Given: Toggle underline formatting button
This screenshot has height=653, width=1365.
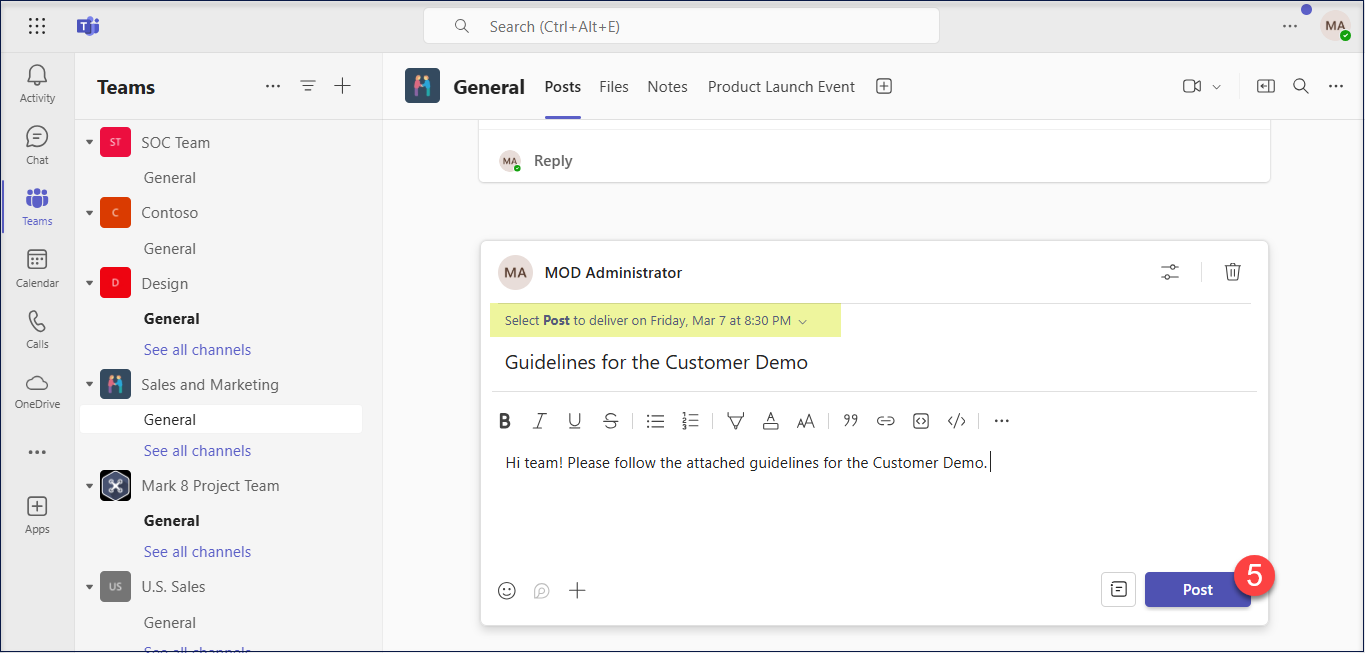Looking at the screenshot, I should 575,421.
